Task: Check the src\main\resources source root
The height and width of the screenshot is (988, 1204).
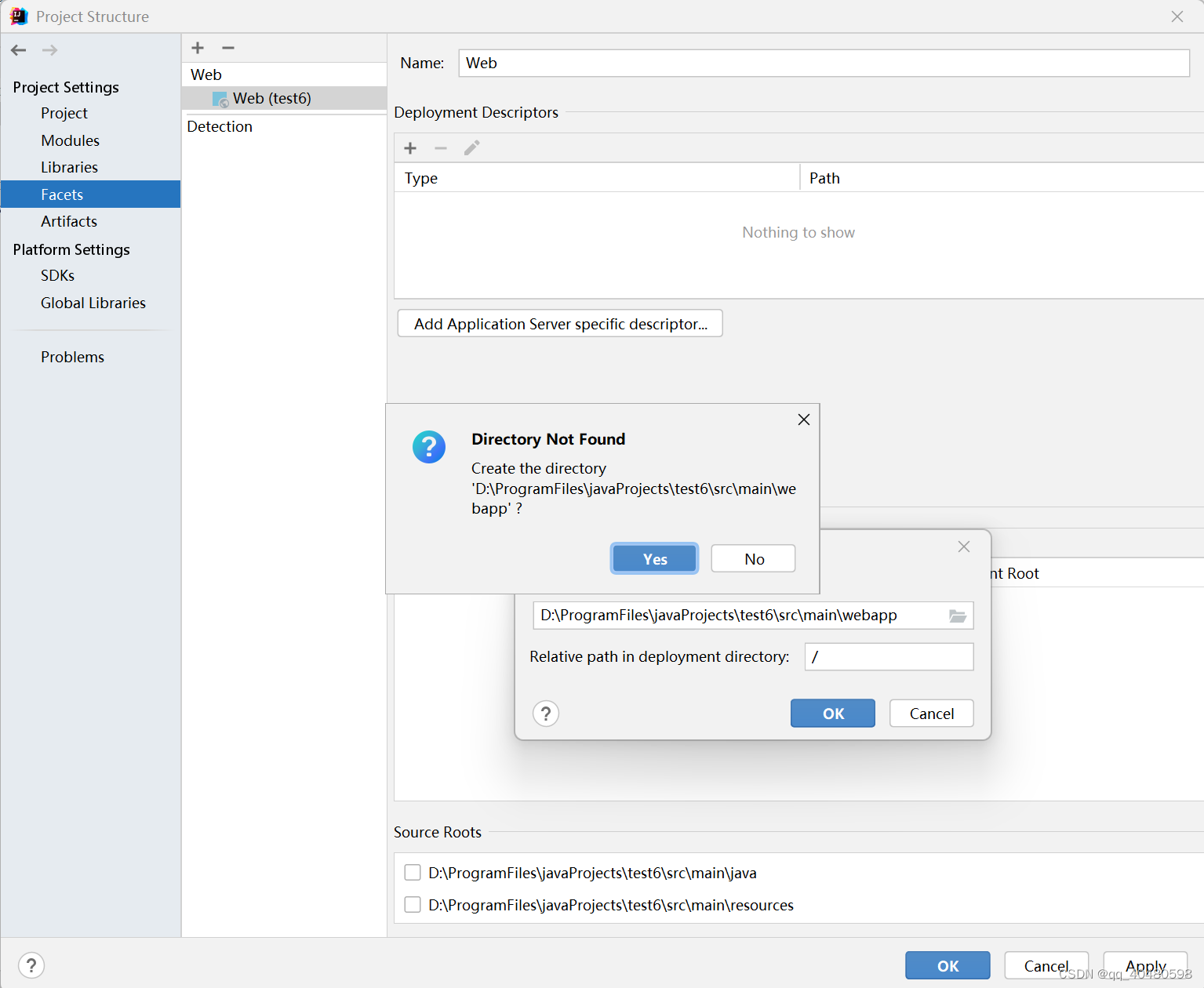Action: 413,905
